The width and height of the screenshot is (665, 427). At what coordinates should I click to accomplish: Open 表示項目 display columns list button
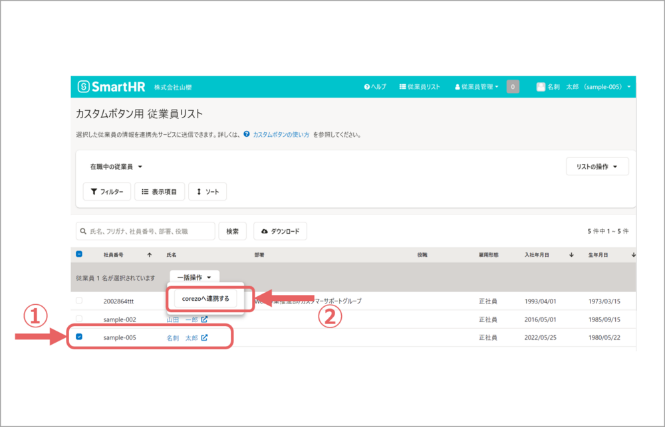159,191
